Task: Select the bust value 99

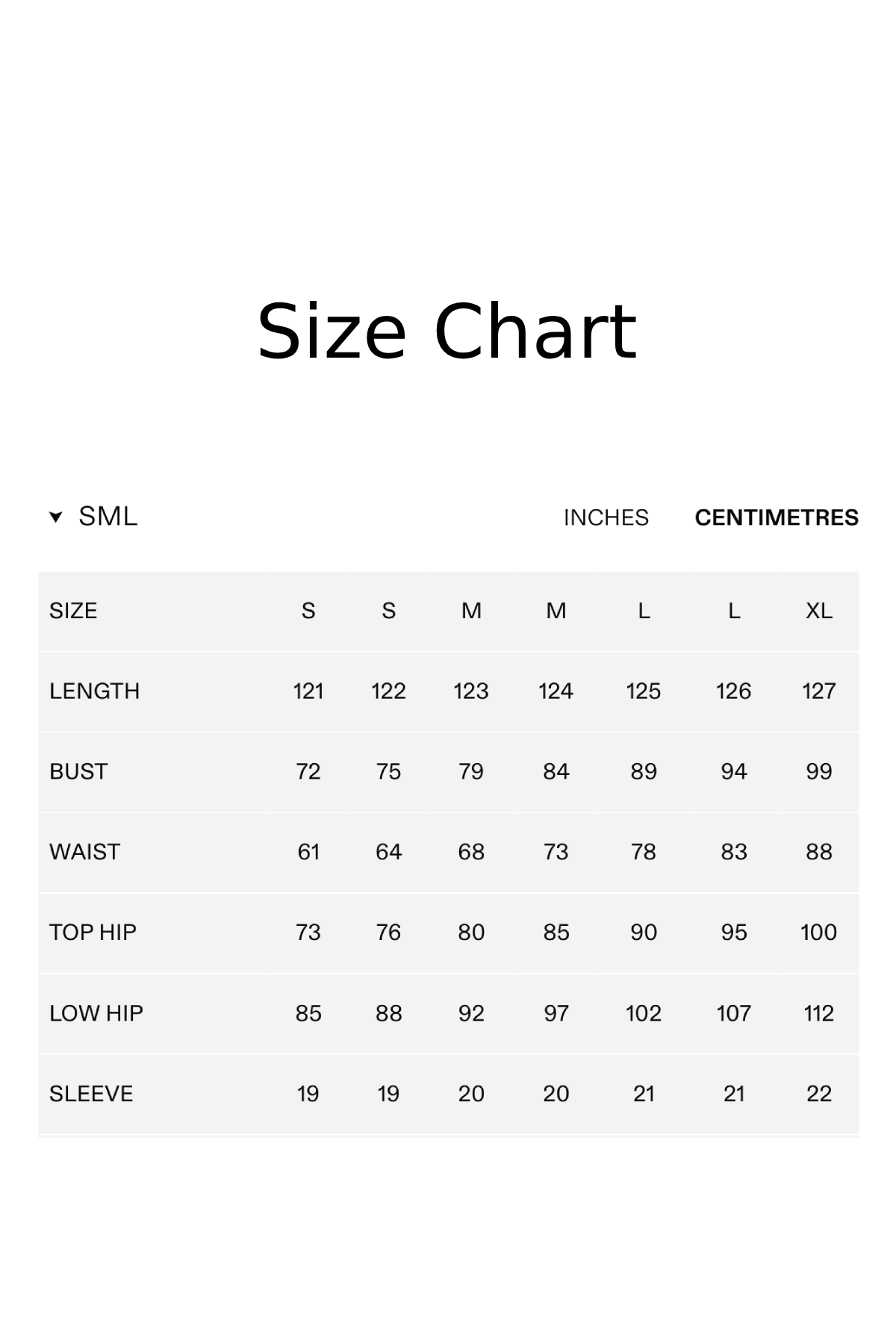Action: click(x=818, y=771)
